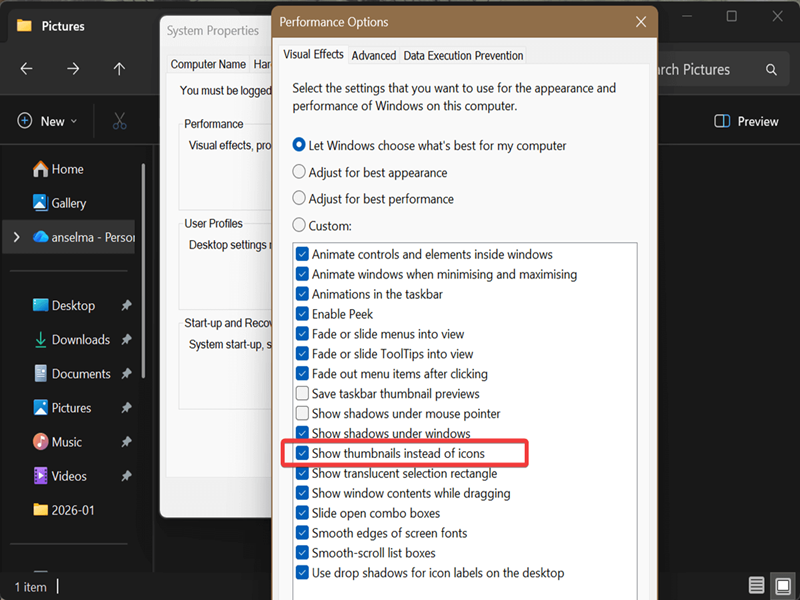Viewport: 800px width, 600px height.
Task: Enable Save taskbar thumbnail previews
Action: click(303, 394)
